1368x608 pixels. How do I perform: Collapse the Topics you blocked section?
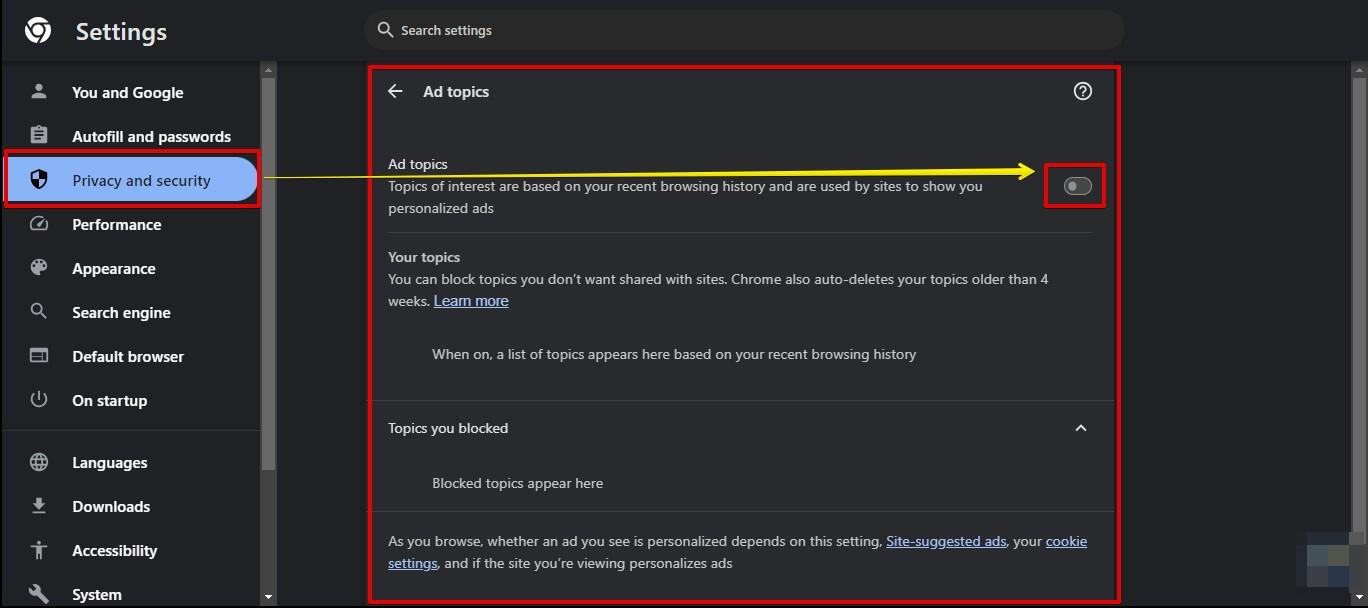tap(1080, 428)
